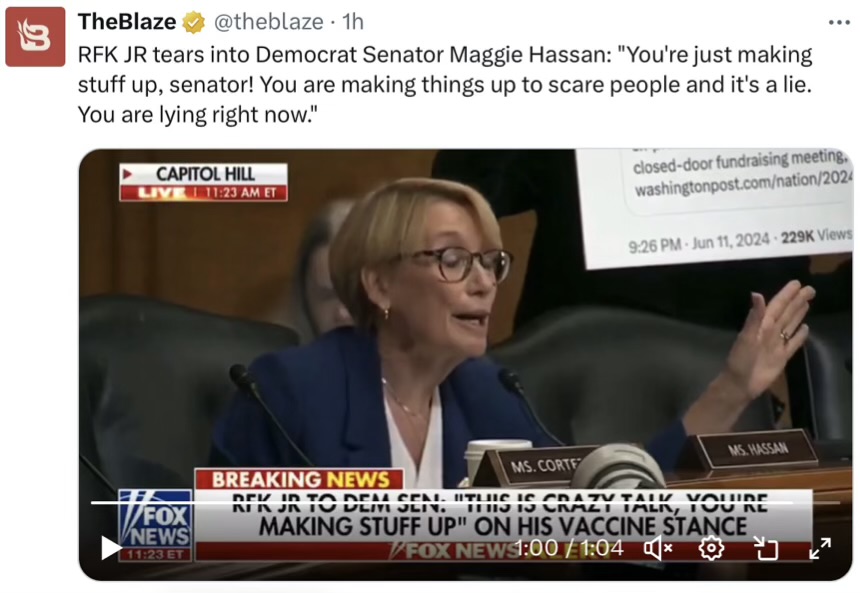Image resolution: width=860 pixels, height=593 pixels.
Task: Open the @theblaze handle link
Action: point(268,22)
